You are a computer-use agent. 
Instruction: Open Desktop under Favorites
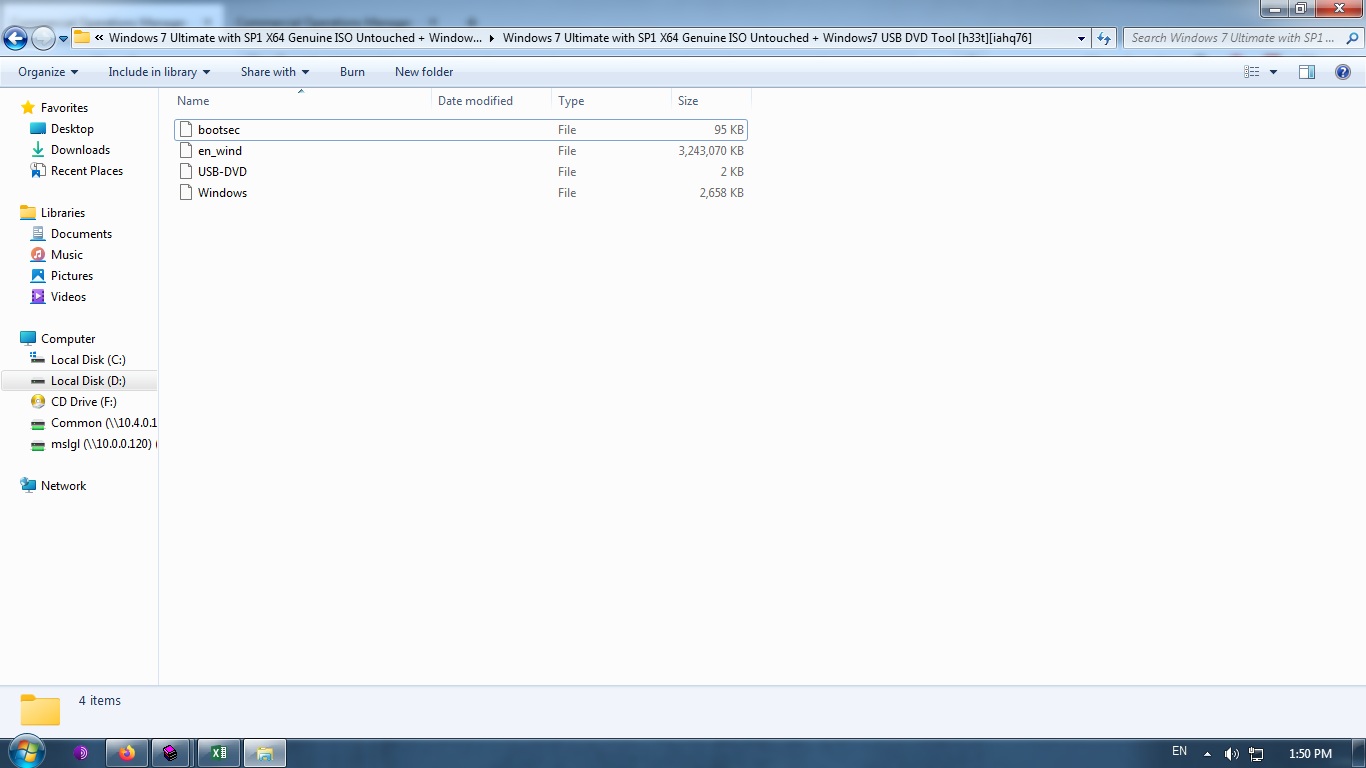(72, 129)
